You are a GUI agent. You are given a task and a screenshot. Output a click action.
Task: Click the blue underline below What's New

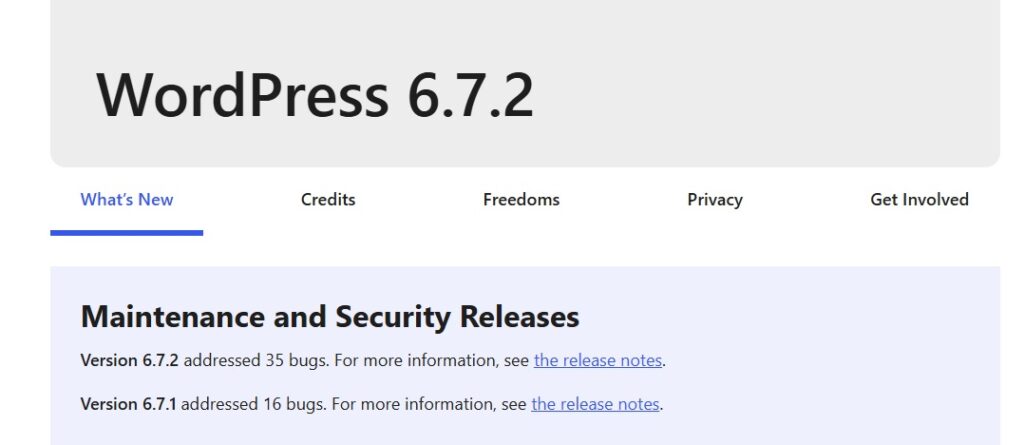pos(127,233)
